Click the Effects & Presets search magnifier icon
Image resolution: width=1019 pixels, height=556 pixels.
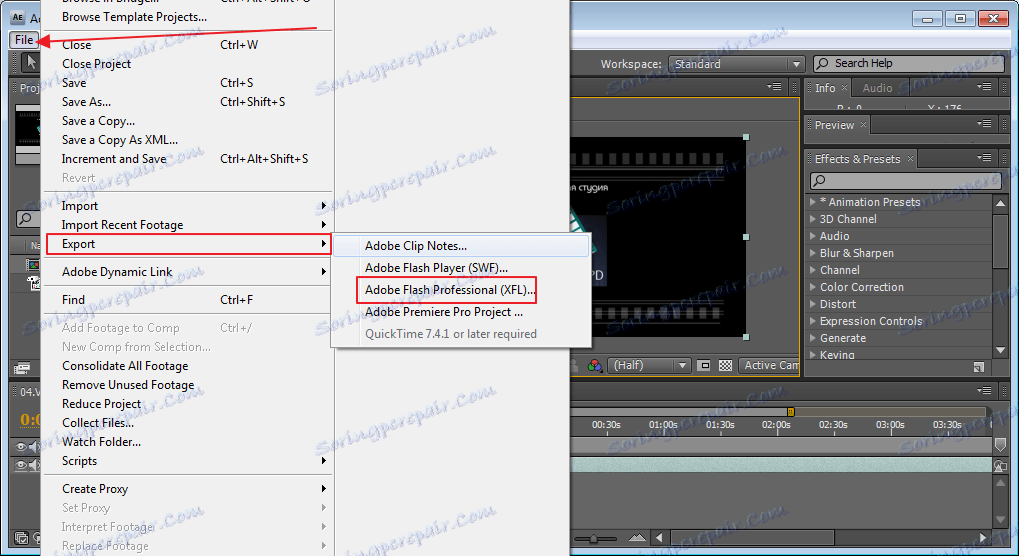click(819, 181)
